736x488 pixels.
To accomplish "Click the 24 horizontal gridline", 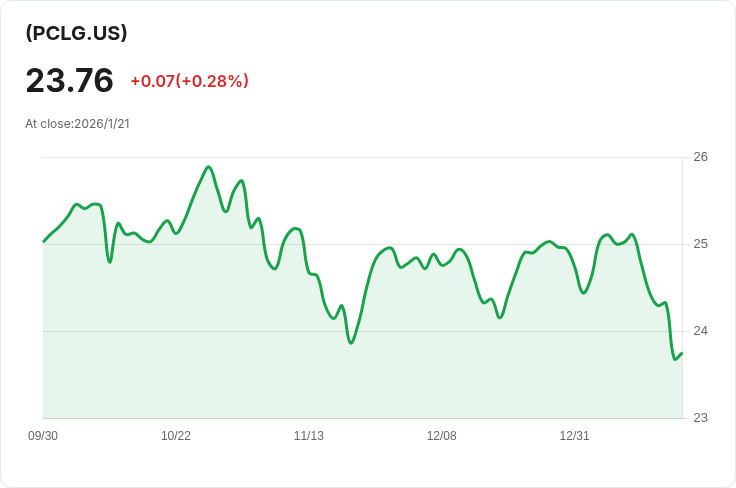I will click(362, 331).
